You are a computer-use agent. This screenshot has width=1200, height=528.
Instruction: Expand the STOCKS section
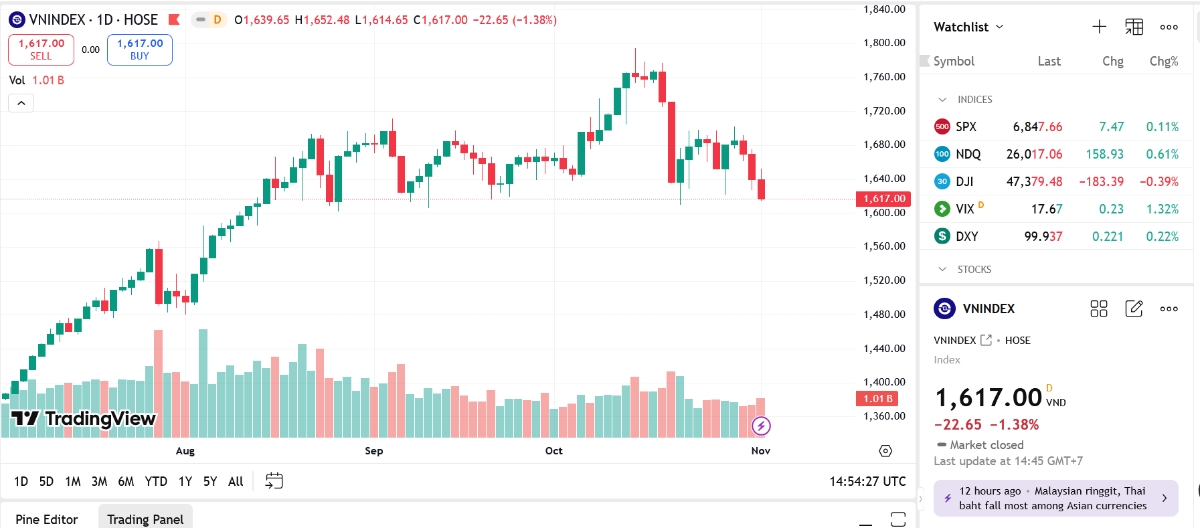[x=942, y=270]
